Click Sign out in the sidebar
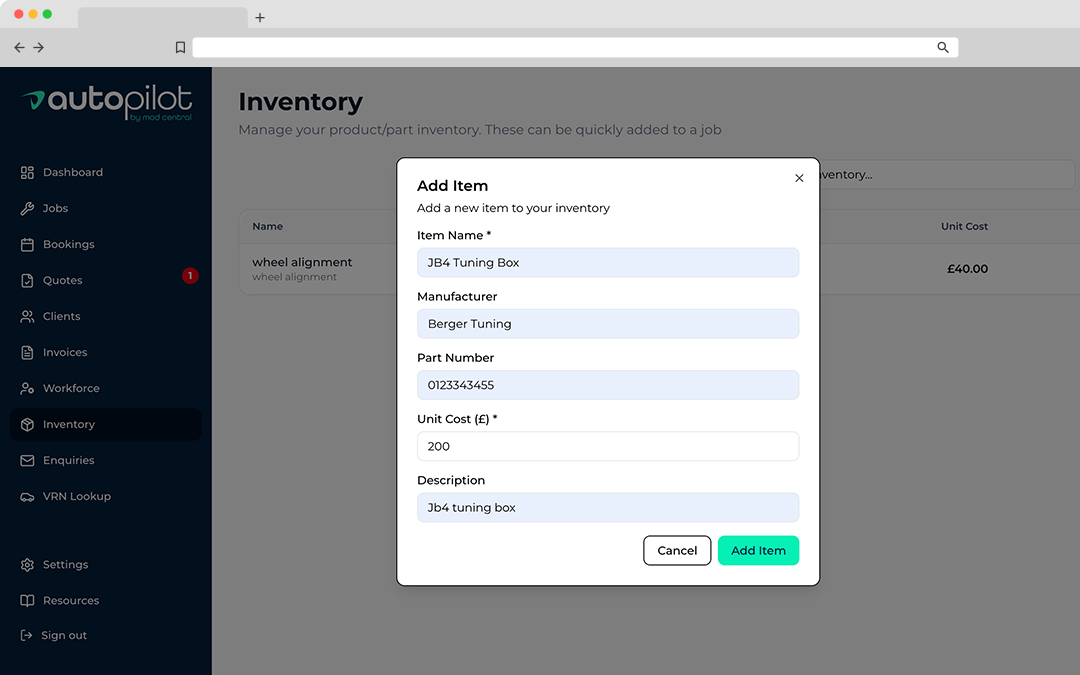 65,635
